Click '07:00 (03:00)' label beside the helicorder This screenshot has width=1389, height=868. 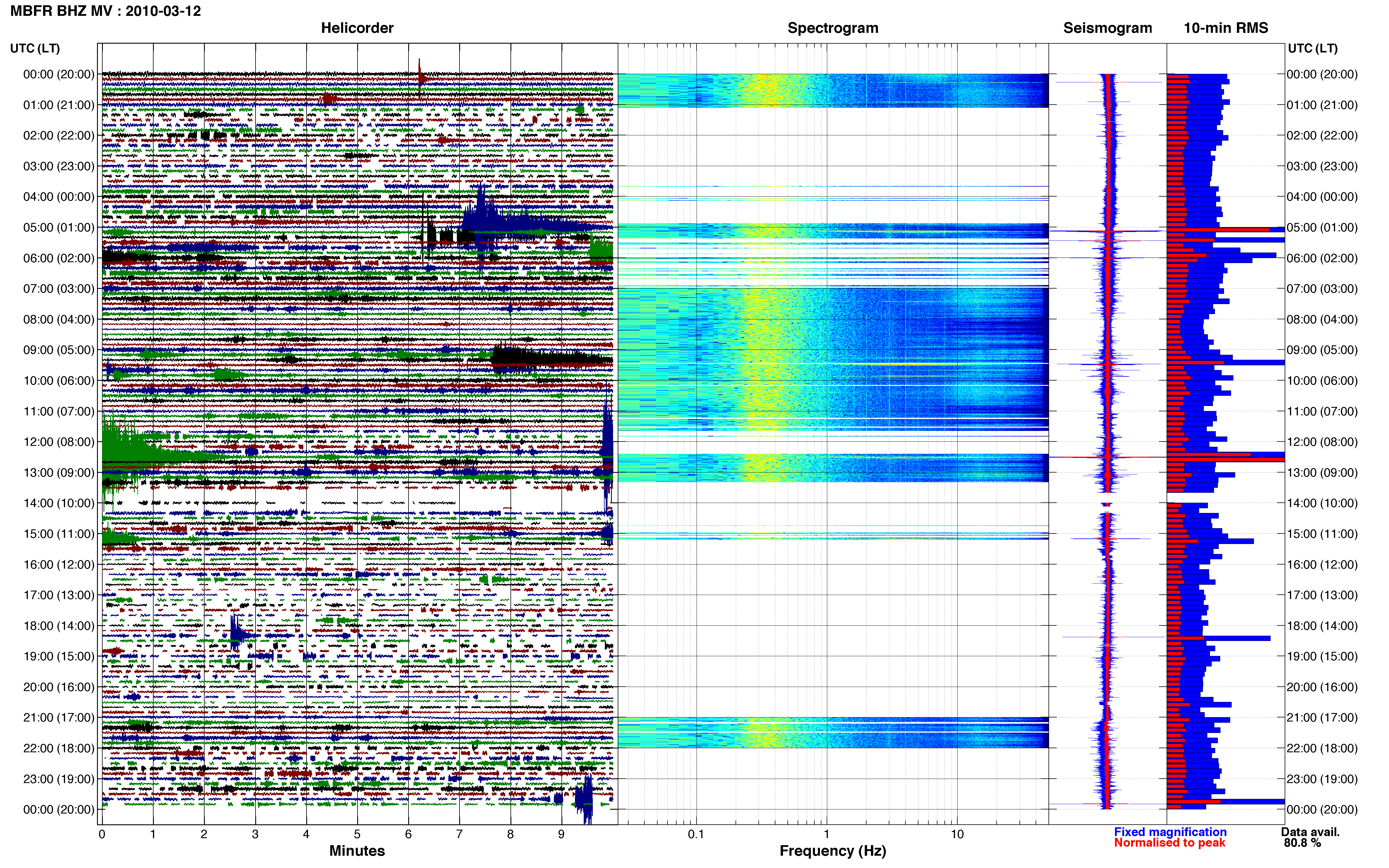click(59, 289)
